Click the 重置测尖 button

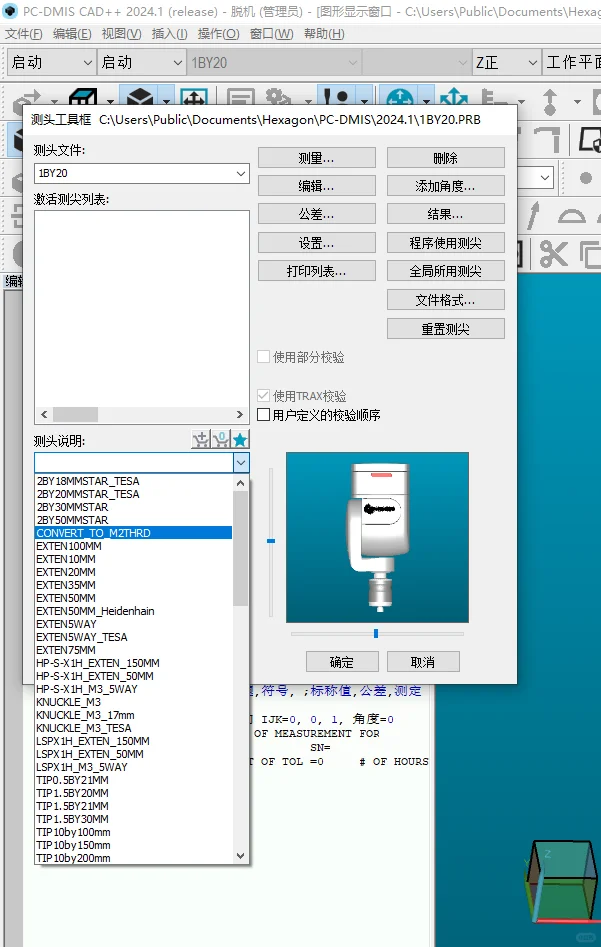coord(446,329)
